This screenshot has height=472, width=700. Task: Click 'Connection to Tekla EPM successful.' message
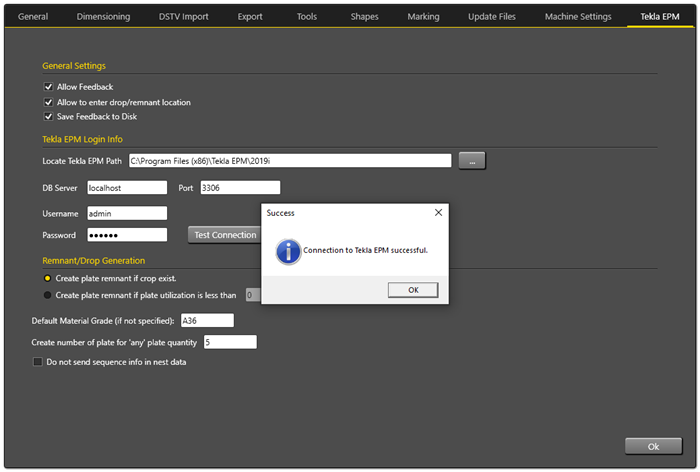pyautogui.click(x=365, y=250)
